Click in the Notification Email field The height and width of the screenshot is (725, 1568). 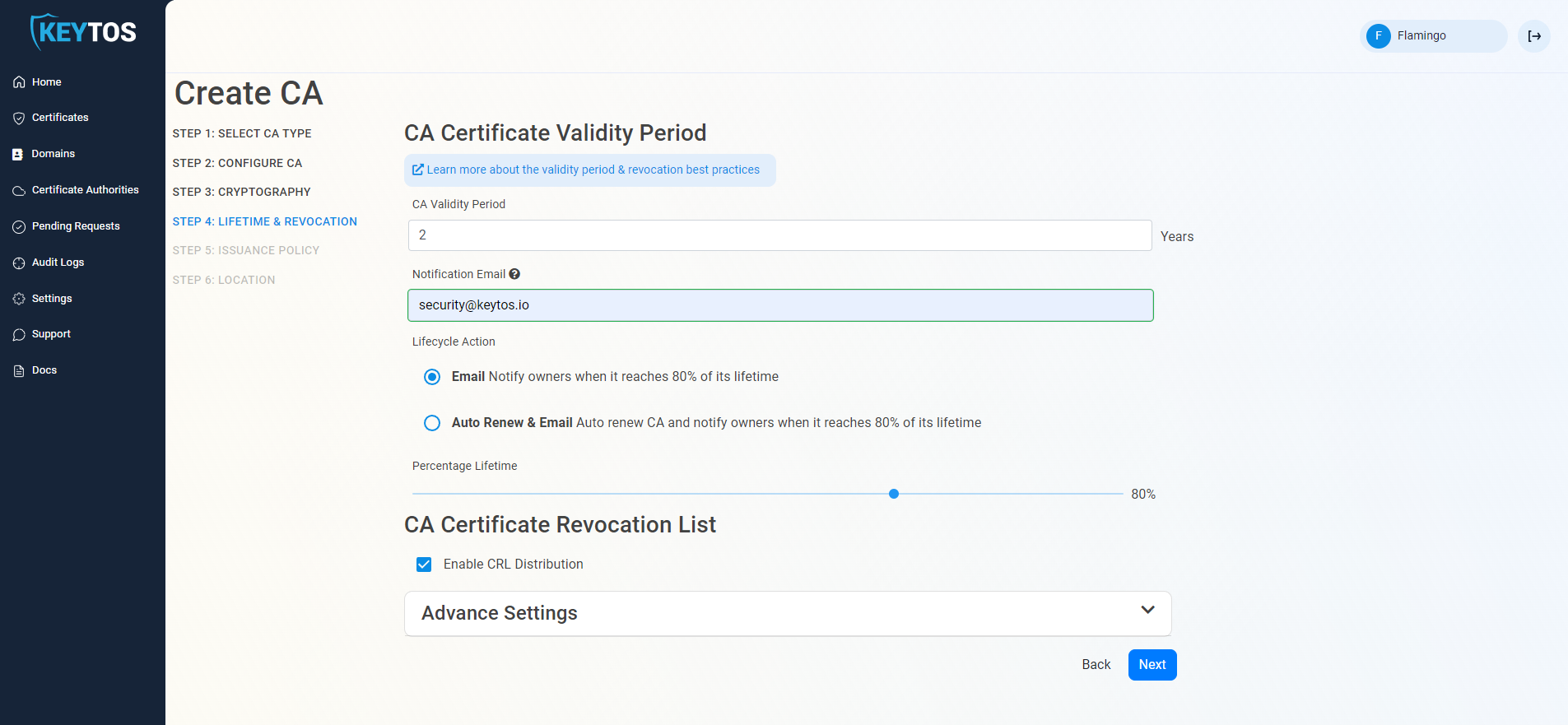click(780, 305)
